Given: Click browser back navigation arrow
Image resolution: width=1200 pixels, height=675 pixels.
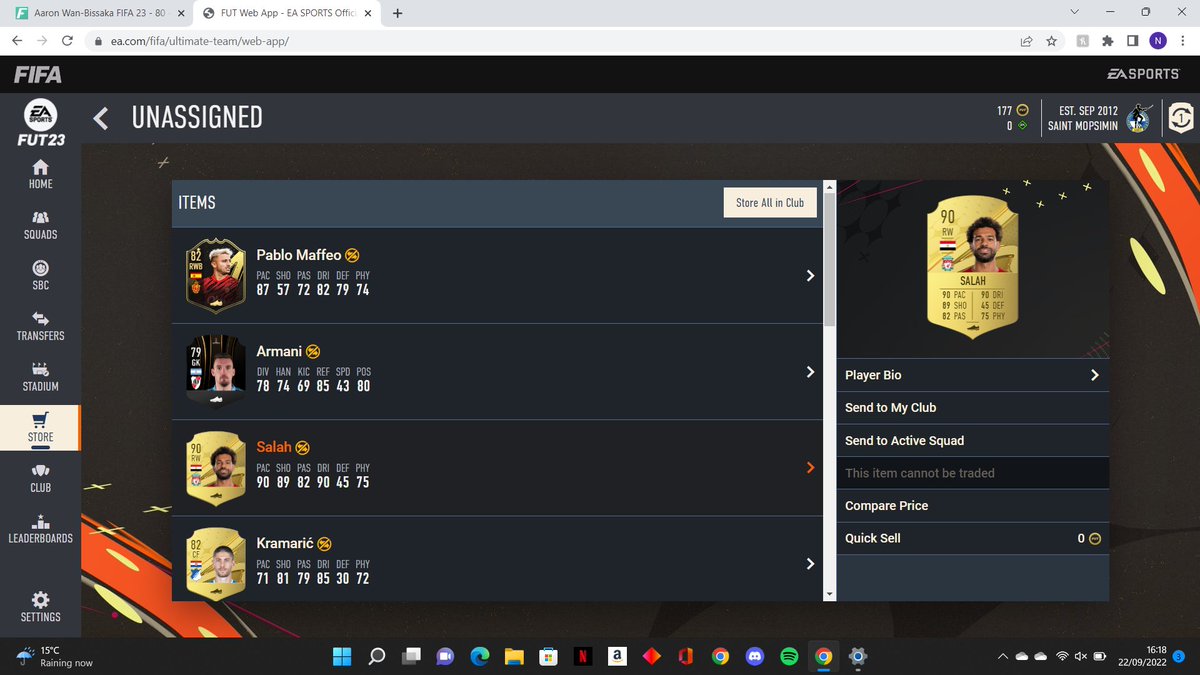Looking at the screenshot, I should tap(18, 41).
